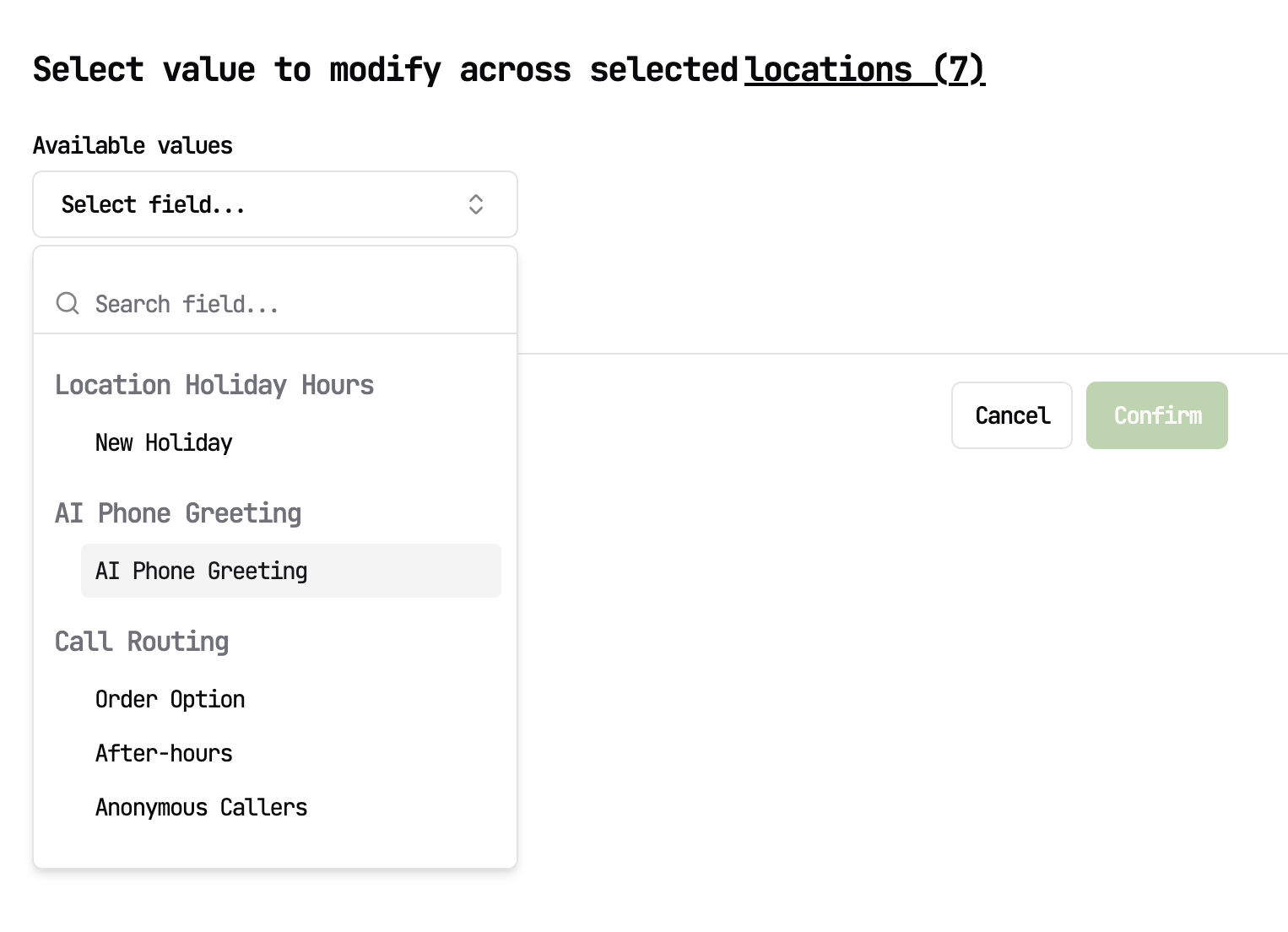This screenshot has width=1288, height=932.
Task: Click the green Confirm button
Action: coord(1156,415)
